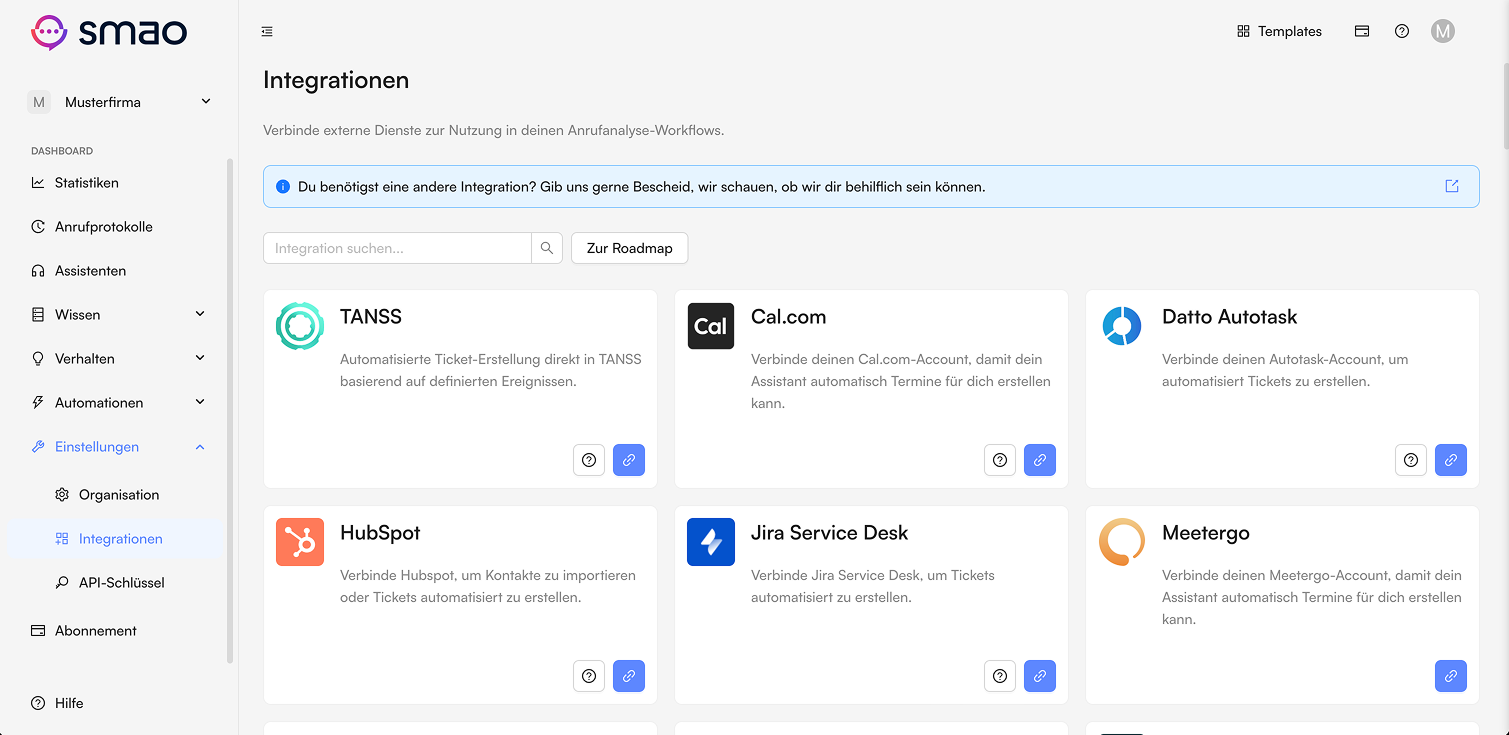This screenshot has height=735, width=1509.
Task: Connect Datto Autotask via link button
Action: (x=1451, y=460)
